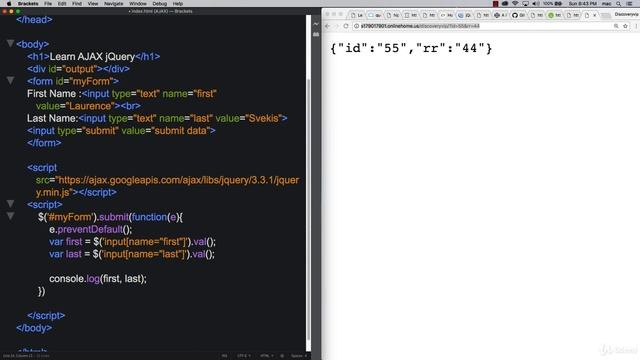Image resolution: width=640 pixels, height=360 pixels.
Task: Open the Edit menu in Brackets
Action: coord(62,3)
